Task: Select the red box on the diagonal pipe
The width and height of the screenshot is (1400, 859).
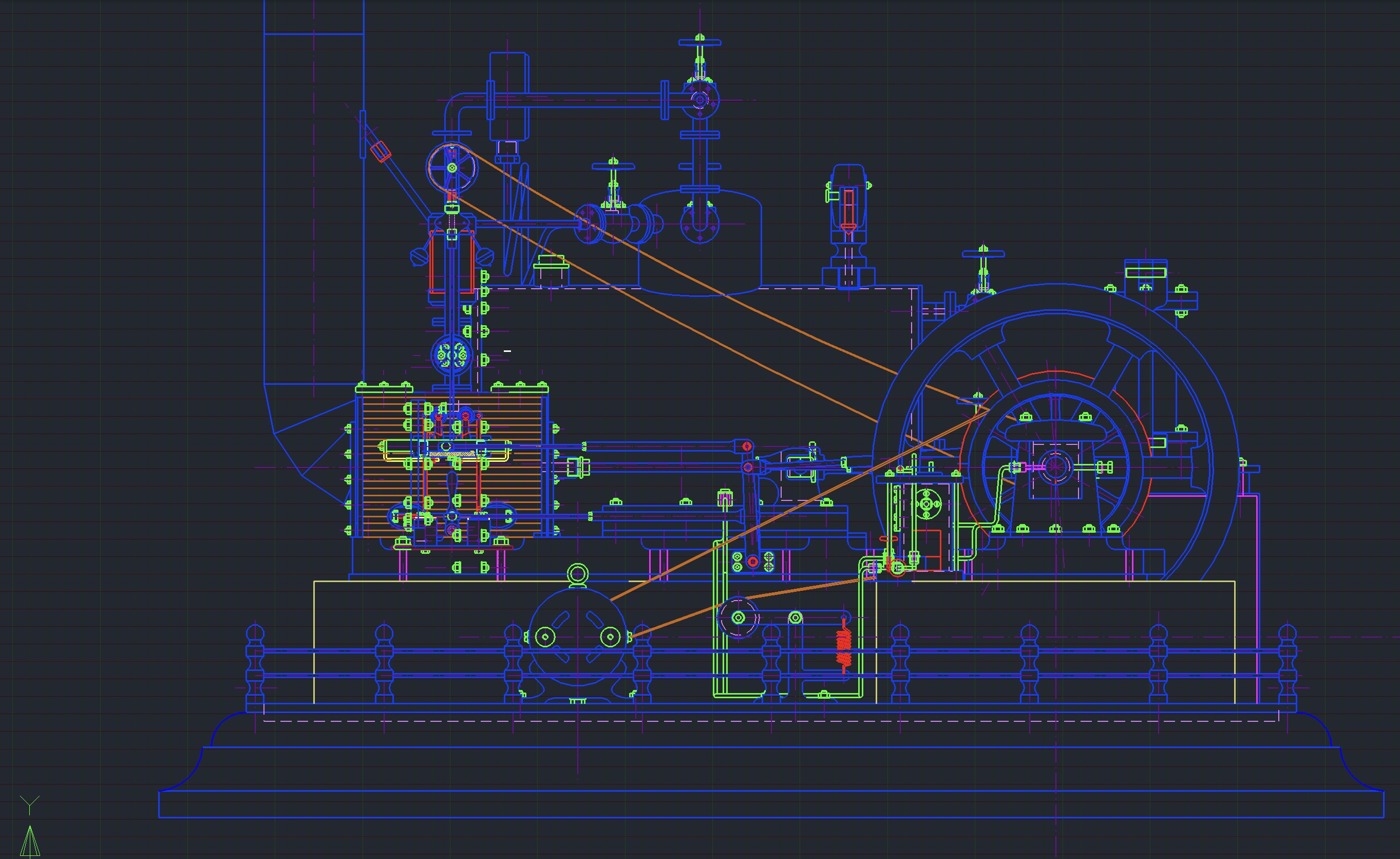Action: point(381,151)
